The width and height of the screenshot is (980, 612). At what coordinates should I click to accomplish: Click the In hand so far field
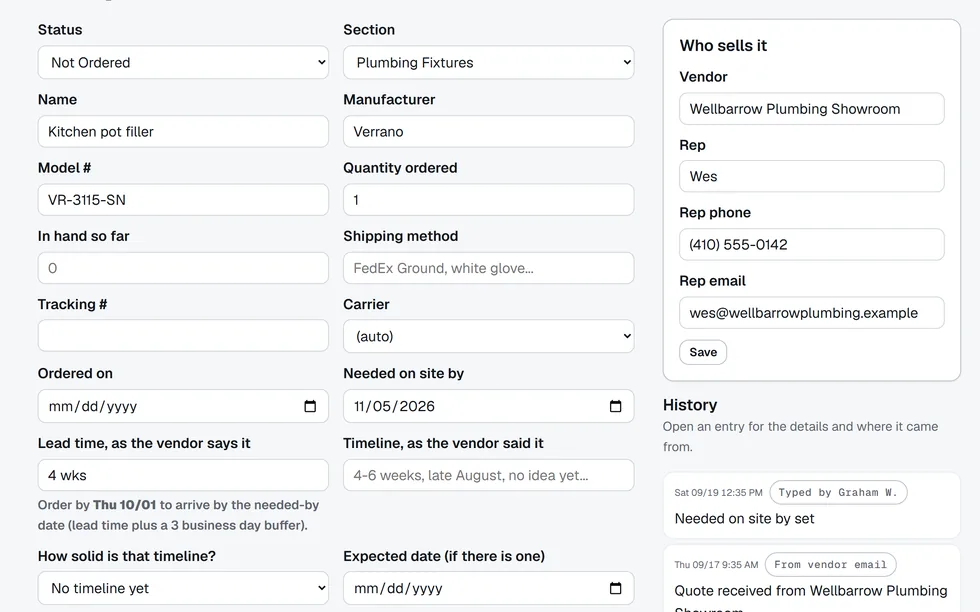pos(183,268)
